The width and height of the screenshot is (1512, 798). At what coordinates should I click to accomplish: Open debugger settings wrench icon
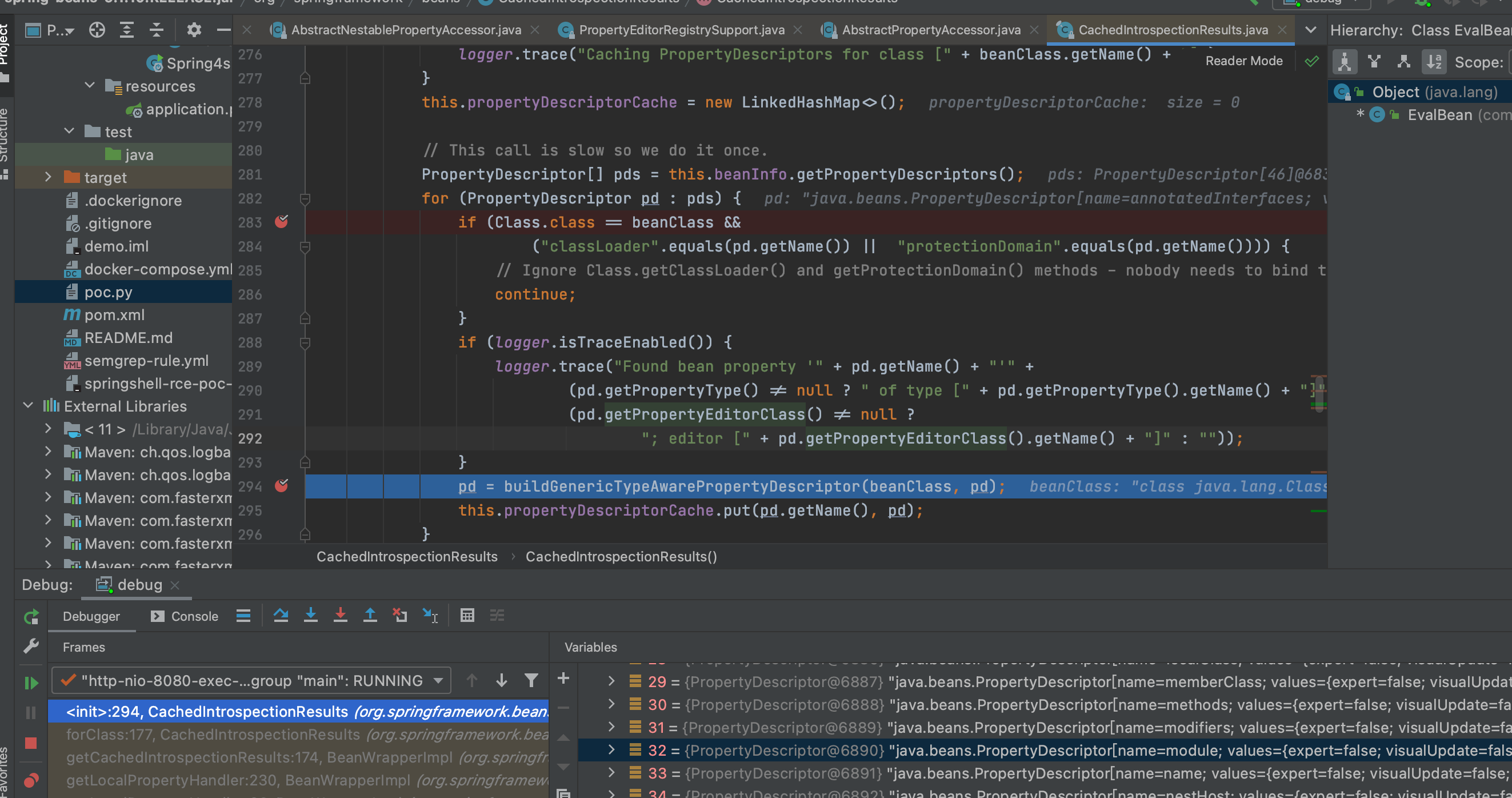coord(31,647)
